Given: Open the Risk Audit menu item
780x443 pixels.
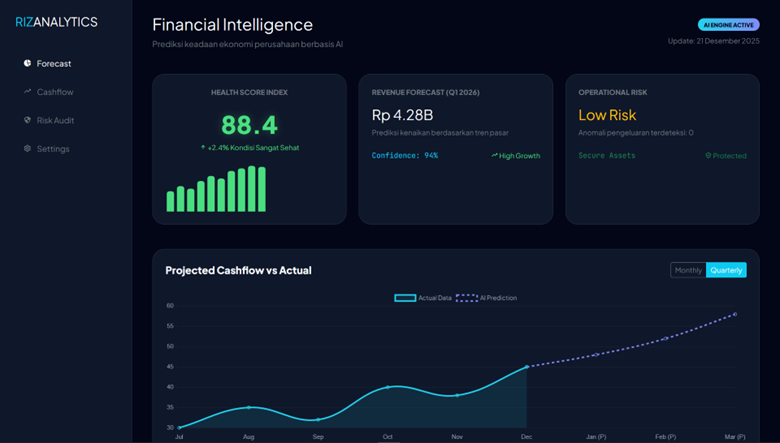Looking at the screenshot, I should pos(55,120).
